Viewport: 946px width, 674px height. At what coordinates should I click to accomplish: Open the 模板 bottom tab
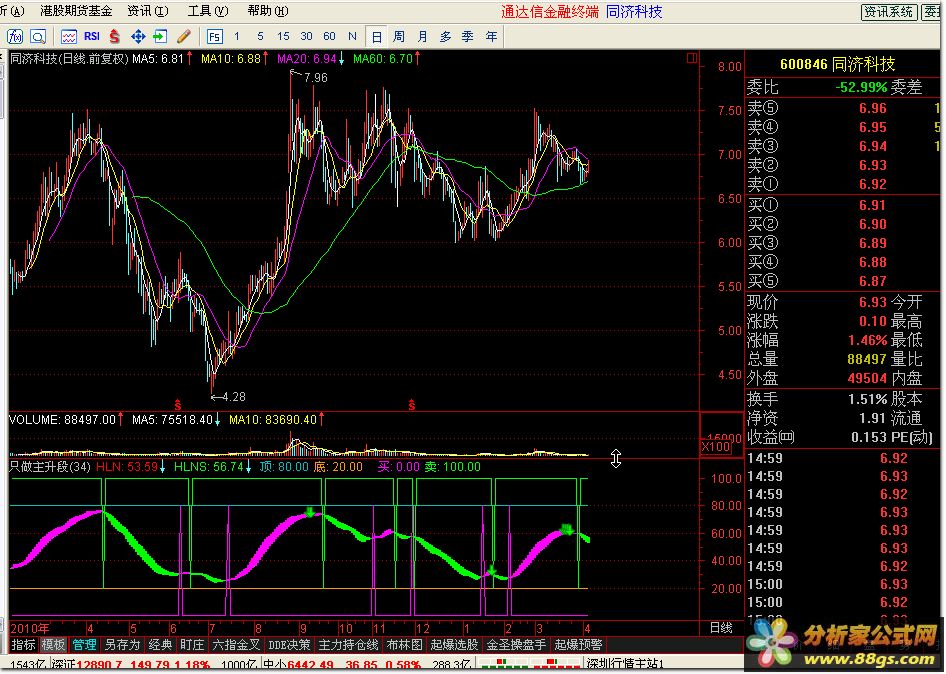coord(53,645)
